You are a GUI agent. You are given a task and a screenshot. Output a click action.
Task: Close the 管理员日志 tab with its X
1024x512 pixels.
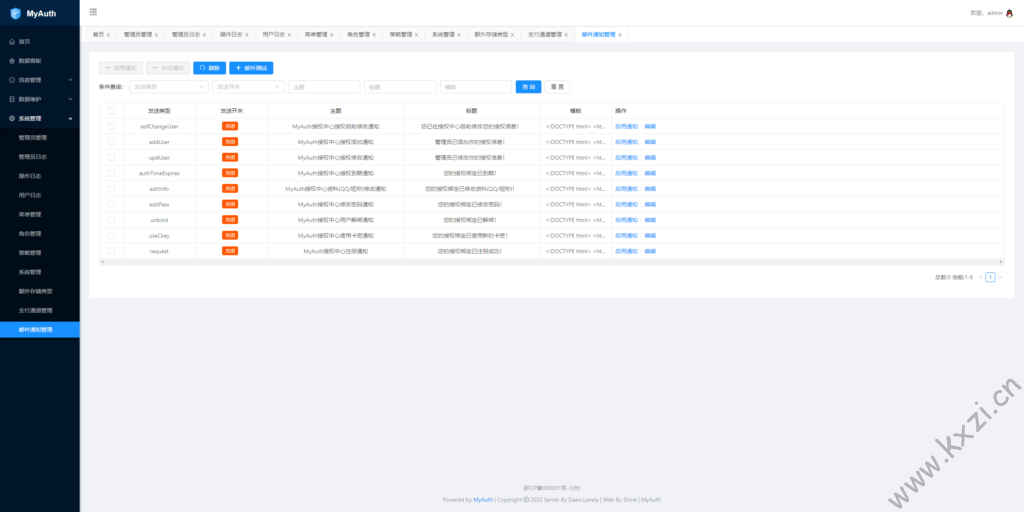click(204, 35)
